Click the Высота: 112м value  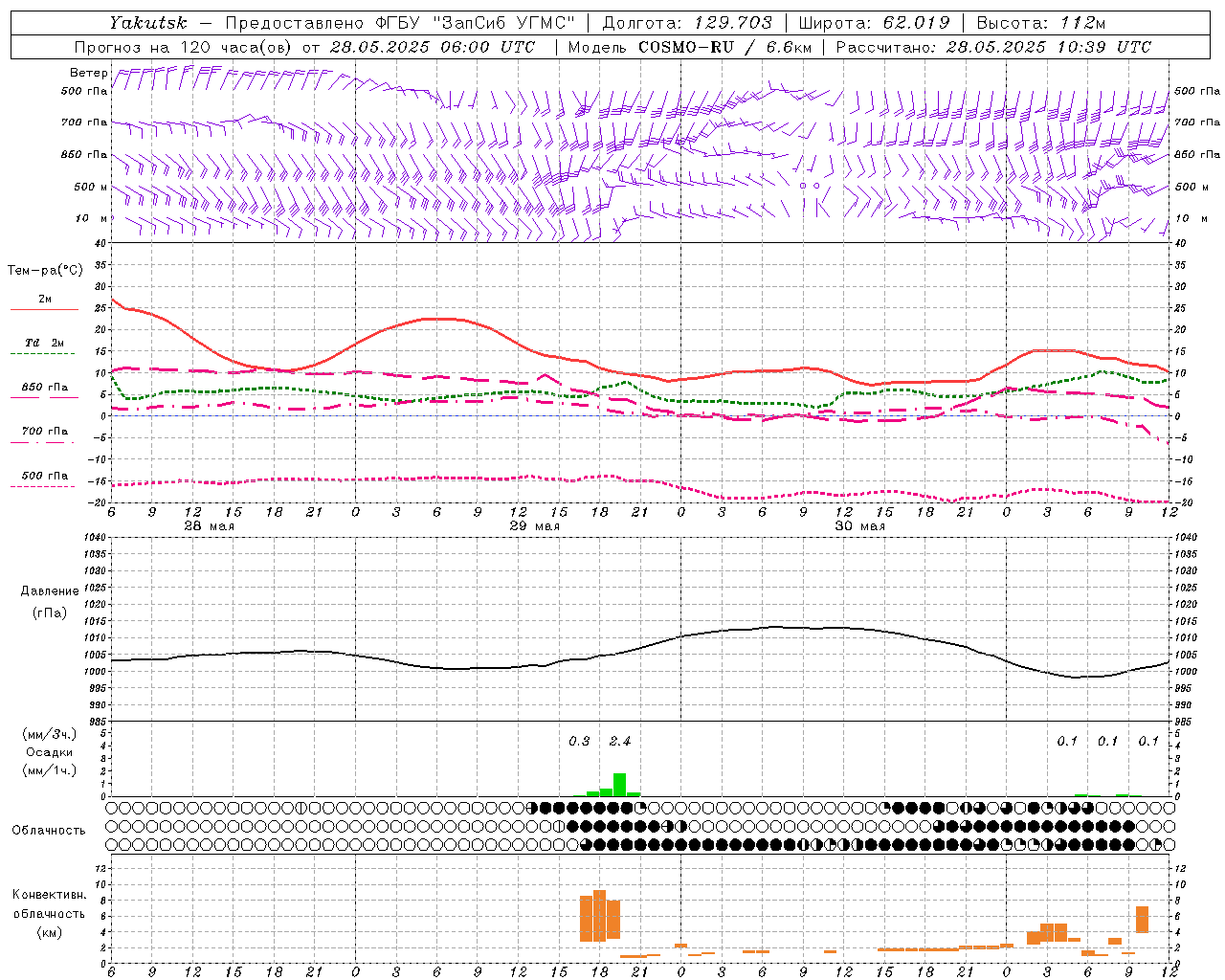pyautogui.click(x=1040, y=22)
